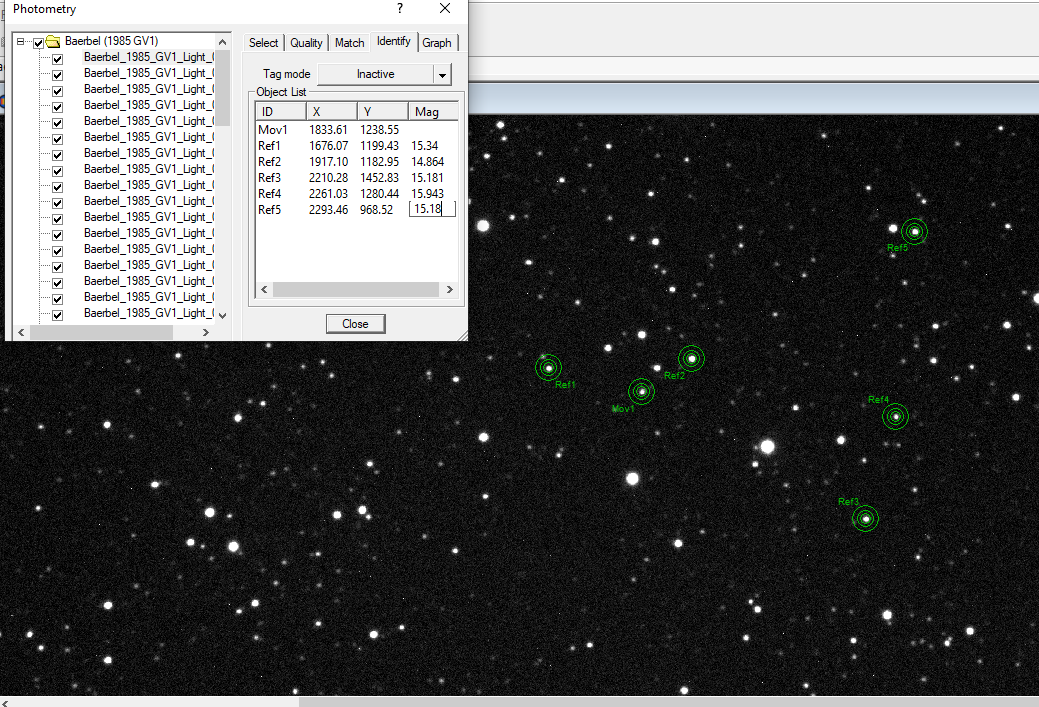Click the Tag mode Inactive combo box
The height and width of the screenshot is (707, 1039).
(384, 74)
